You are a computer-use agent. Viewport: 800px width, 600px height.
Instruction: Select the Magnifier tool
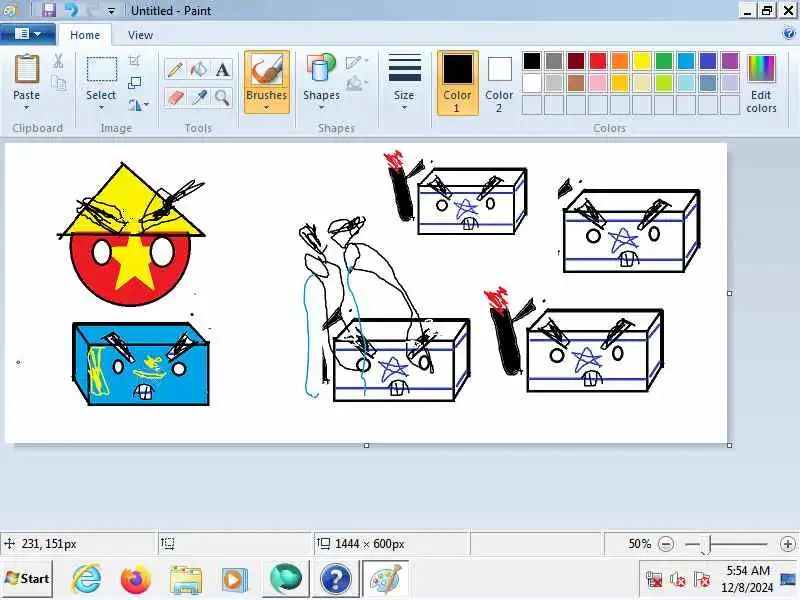pos(222,97)
